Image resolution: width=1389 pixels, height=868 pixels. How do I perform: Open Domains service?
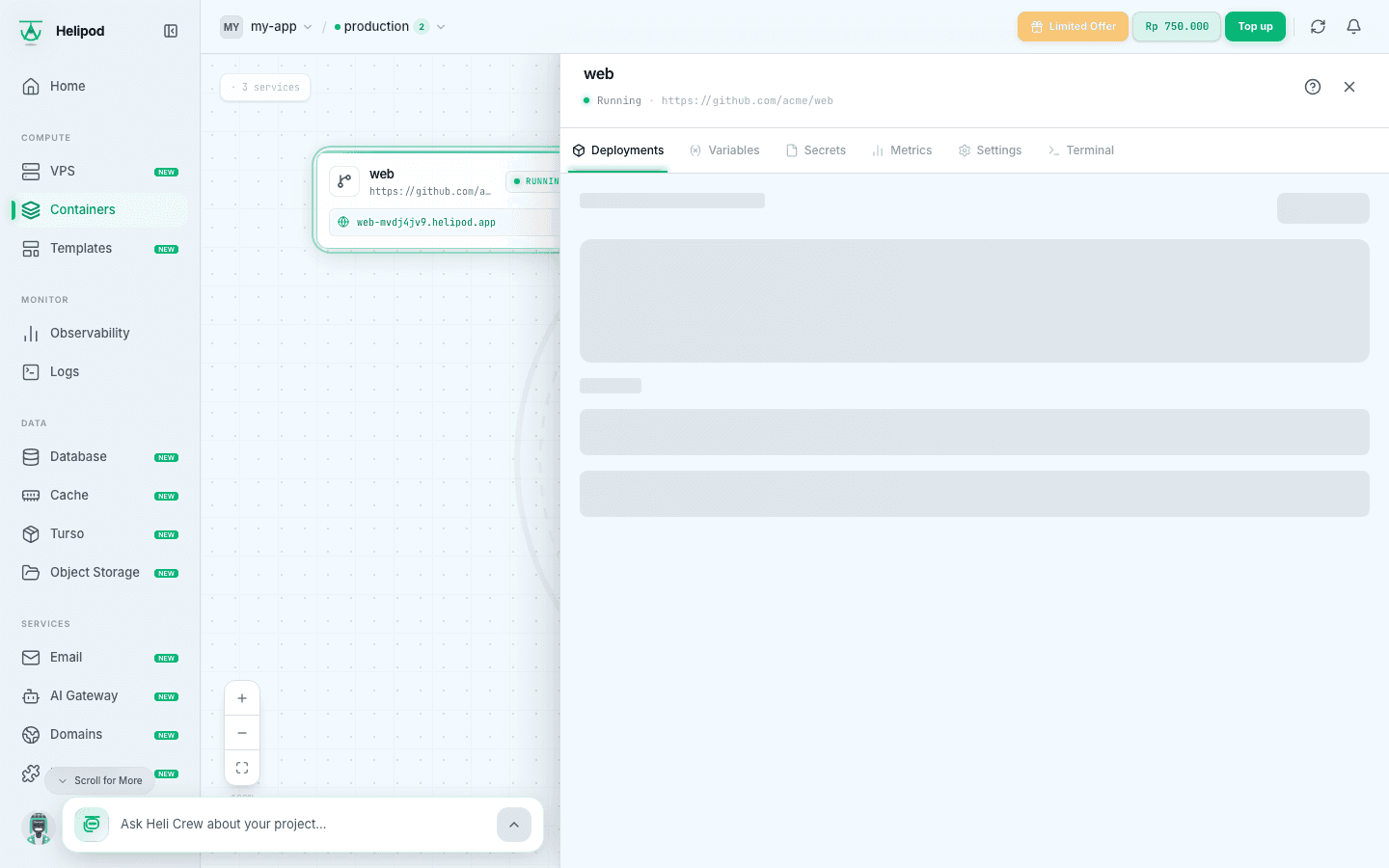(99, 734)
